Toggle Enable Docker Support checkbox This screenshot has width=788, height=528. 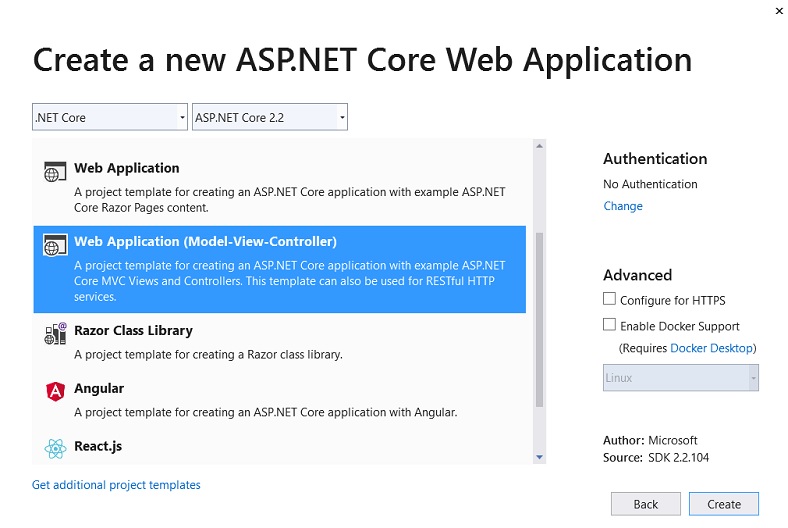coord(609,325)
